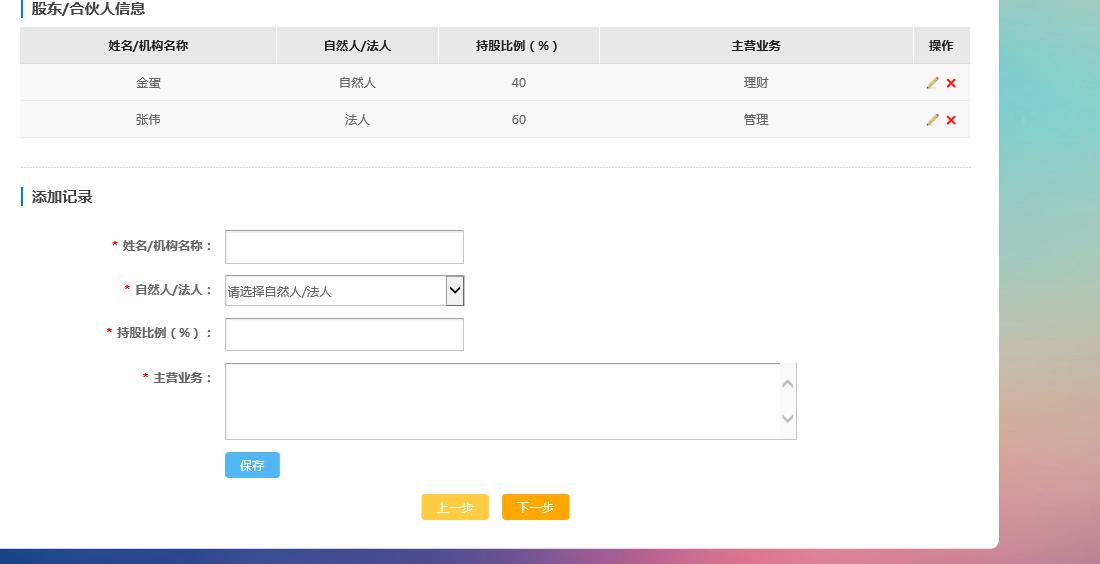Go back with the 上一步 button
Image resolution: width=1100 pixels, height=564 pixels.
(455, 507)
